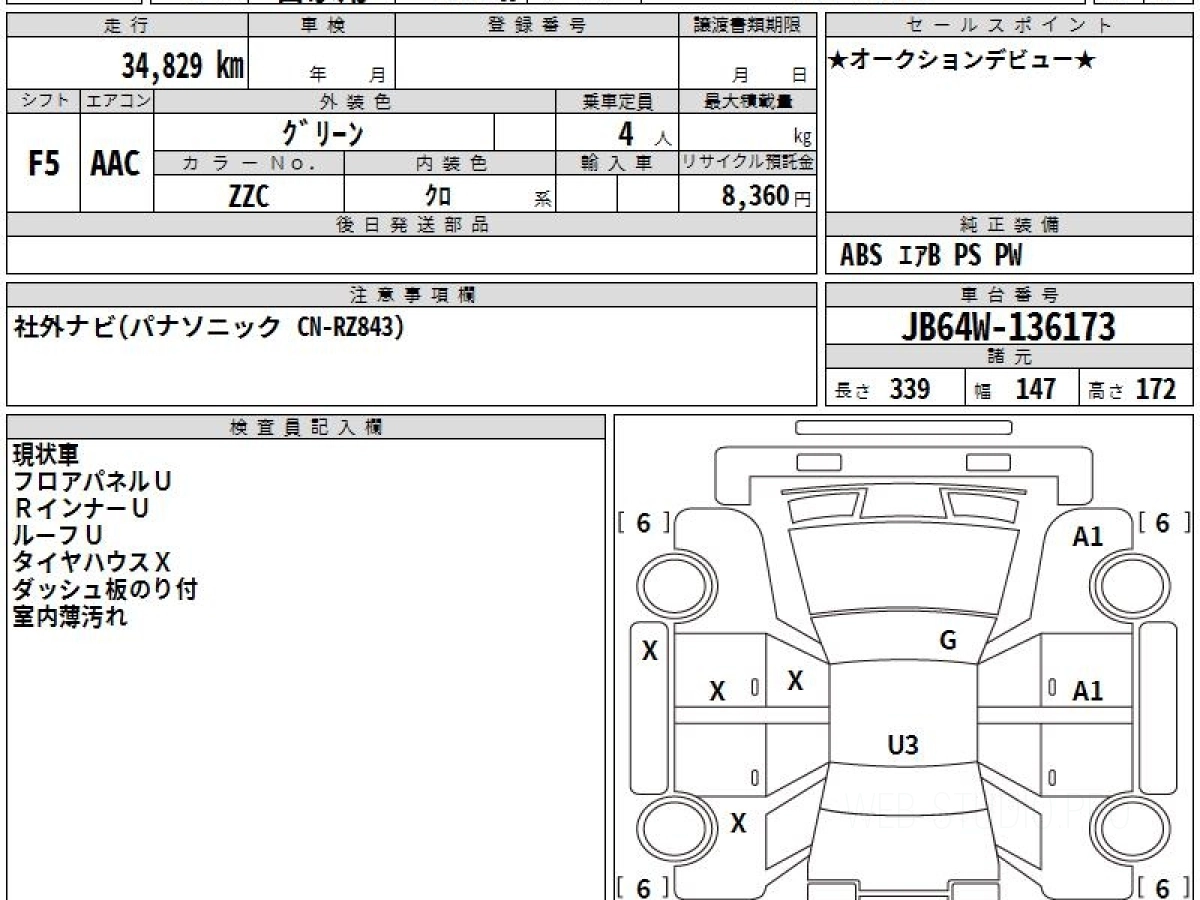Click the recycle deposit amount 8,360円

pyautogui.click(x=766, y=195)
